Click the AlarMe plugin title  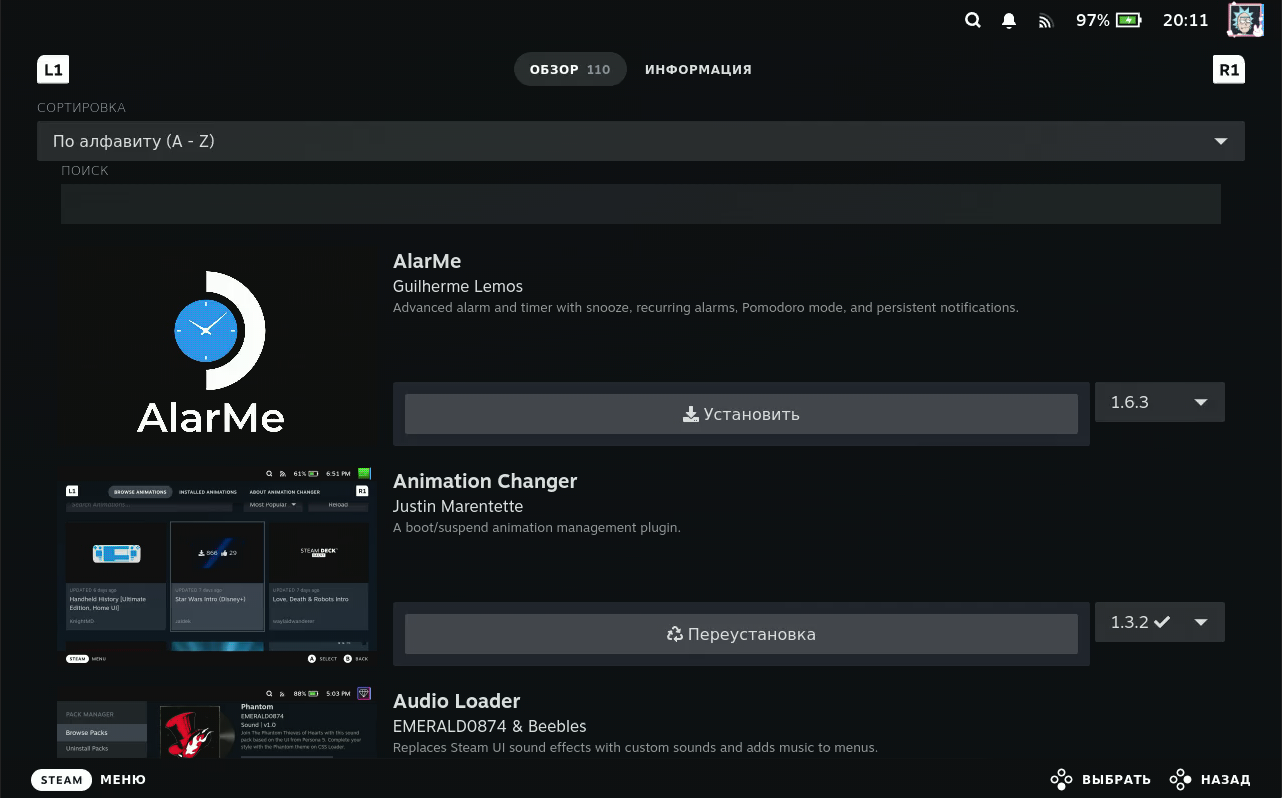(x=427, y=261)
